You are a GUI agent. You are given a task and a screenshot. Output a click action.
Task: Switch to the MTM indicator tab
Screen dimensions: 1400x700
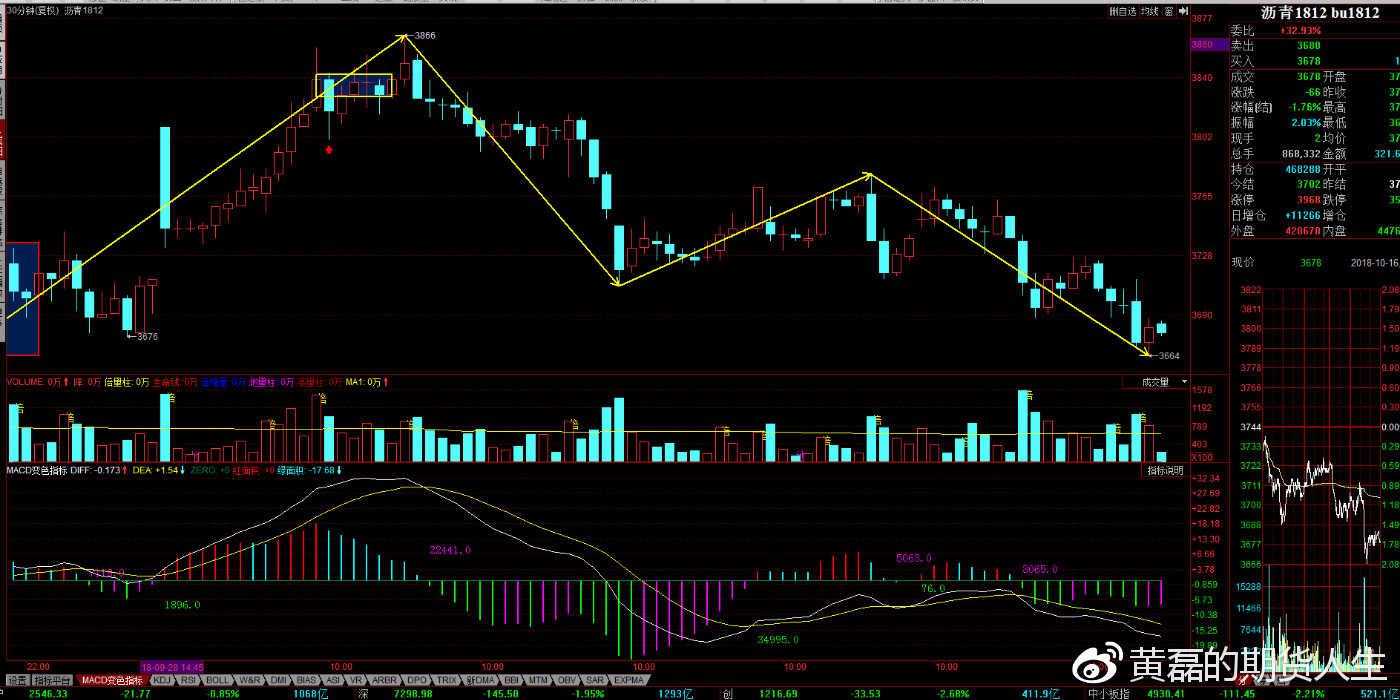coord(540,680)
